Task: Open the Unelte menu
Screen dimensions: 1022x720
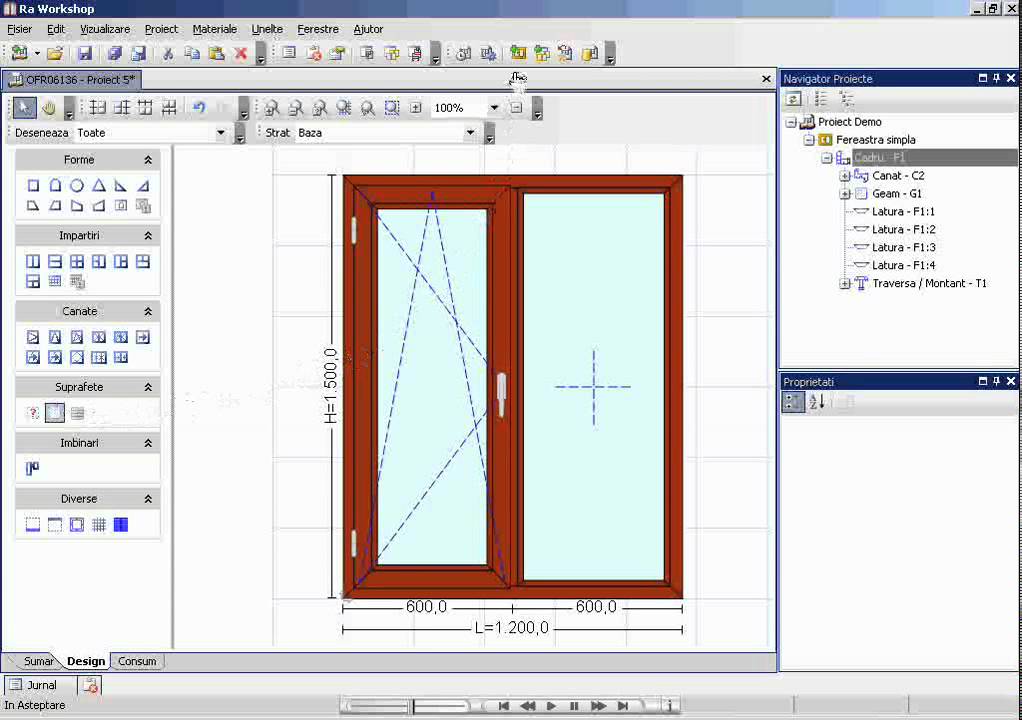Action: pos(267,29)
